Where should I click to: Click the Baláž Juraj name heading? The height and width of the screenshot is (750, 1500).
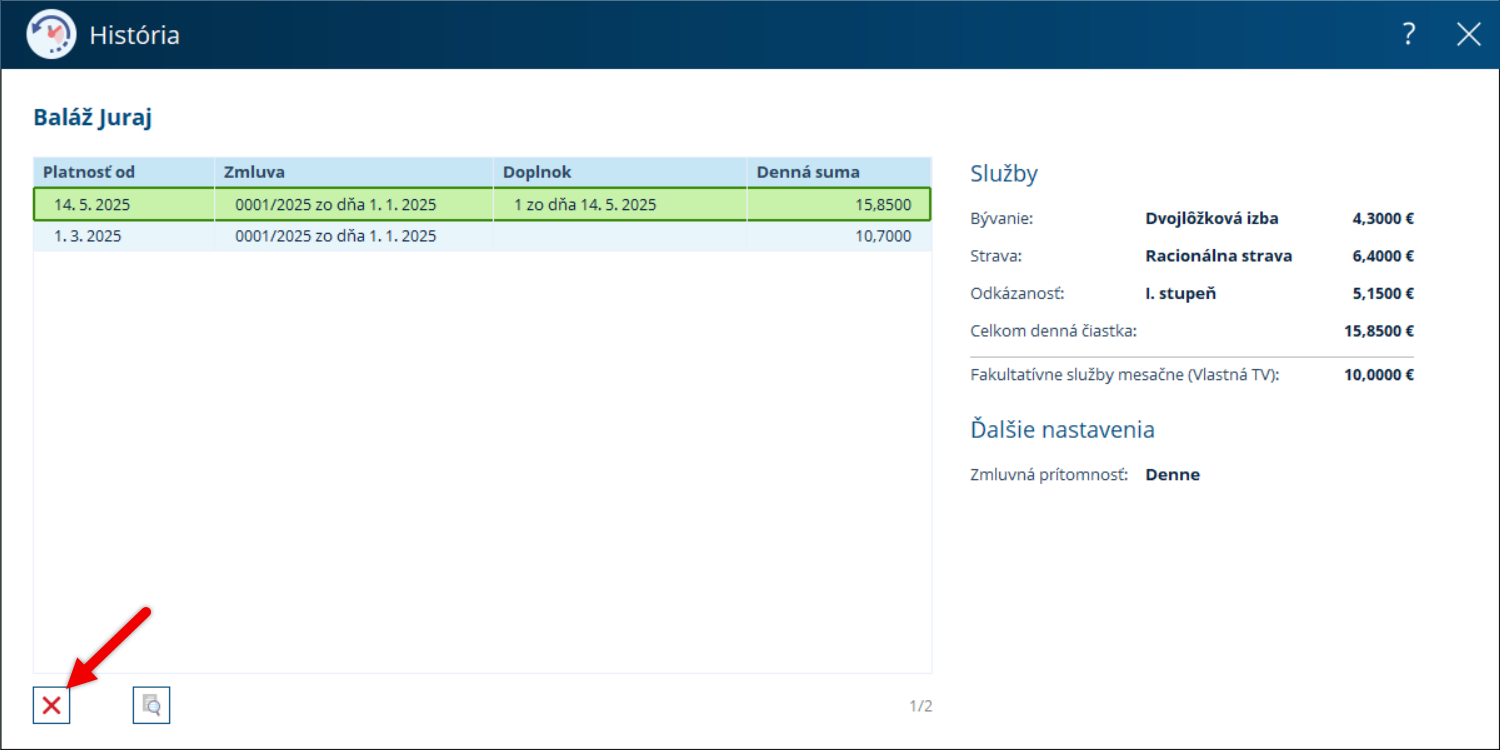click(93, 117)
